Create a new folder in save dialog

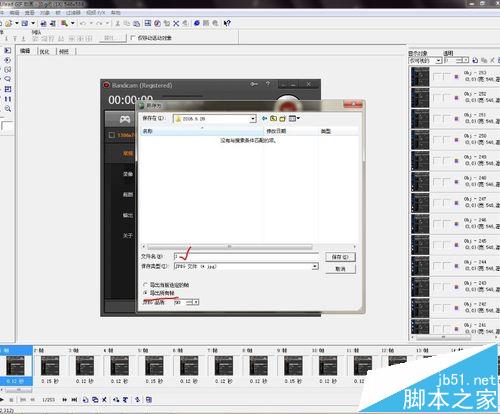click(x=283, y=118)
